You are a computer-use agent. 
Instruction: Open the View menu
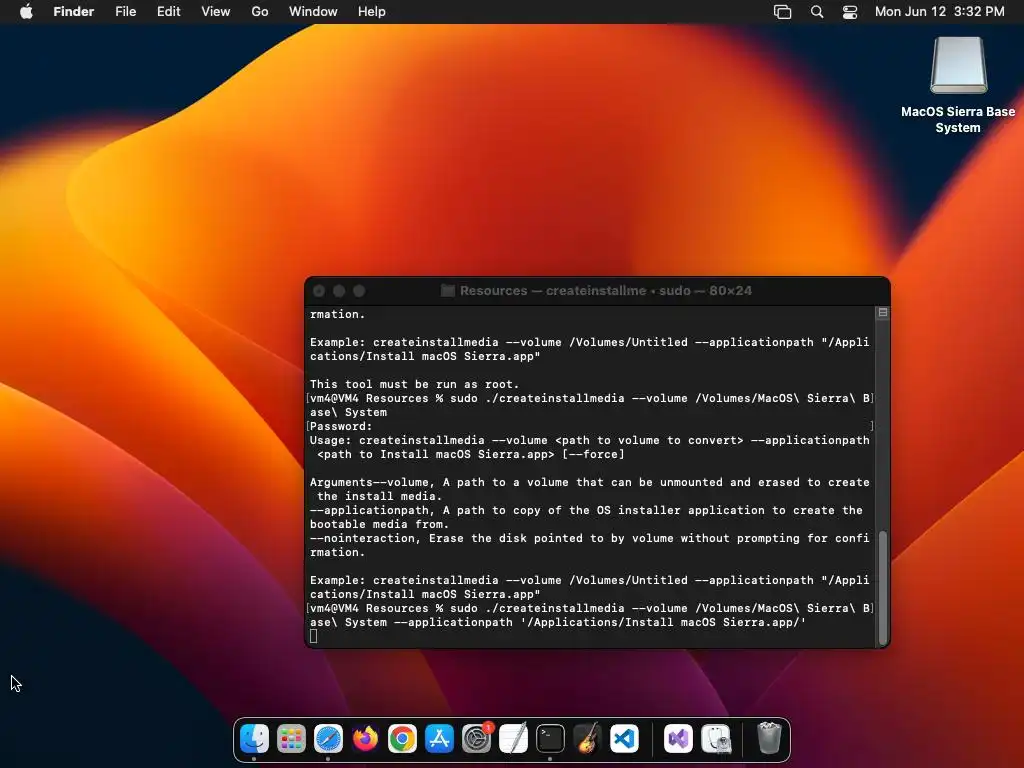(216, 11)
